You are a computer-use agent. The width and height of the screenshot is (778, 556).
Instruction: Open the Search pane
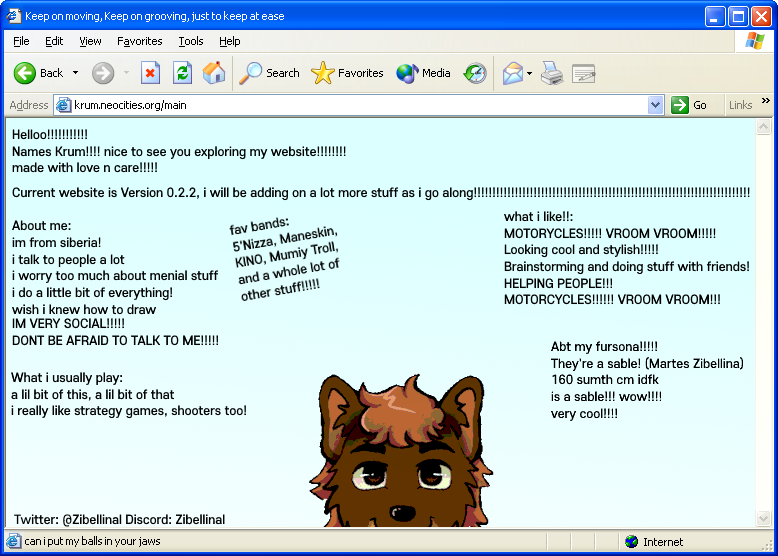pos(270,73)
